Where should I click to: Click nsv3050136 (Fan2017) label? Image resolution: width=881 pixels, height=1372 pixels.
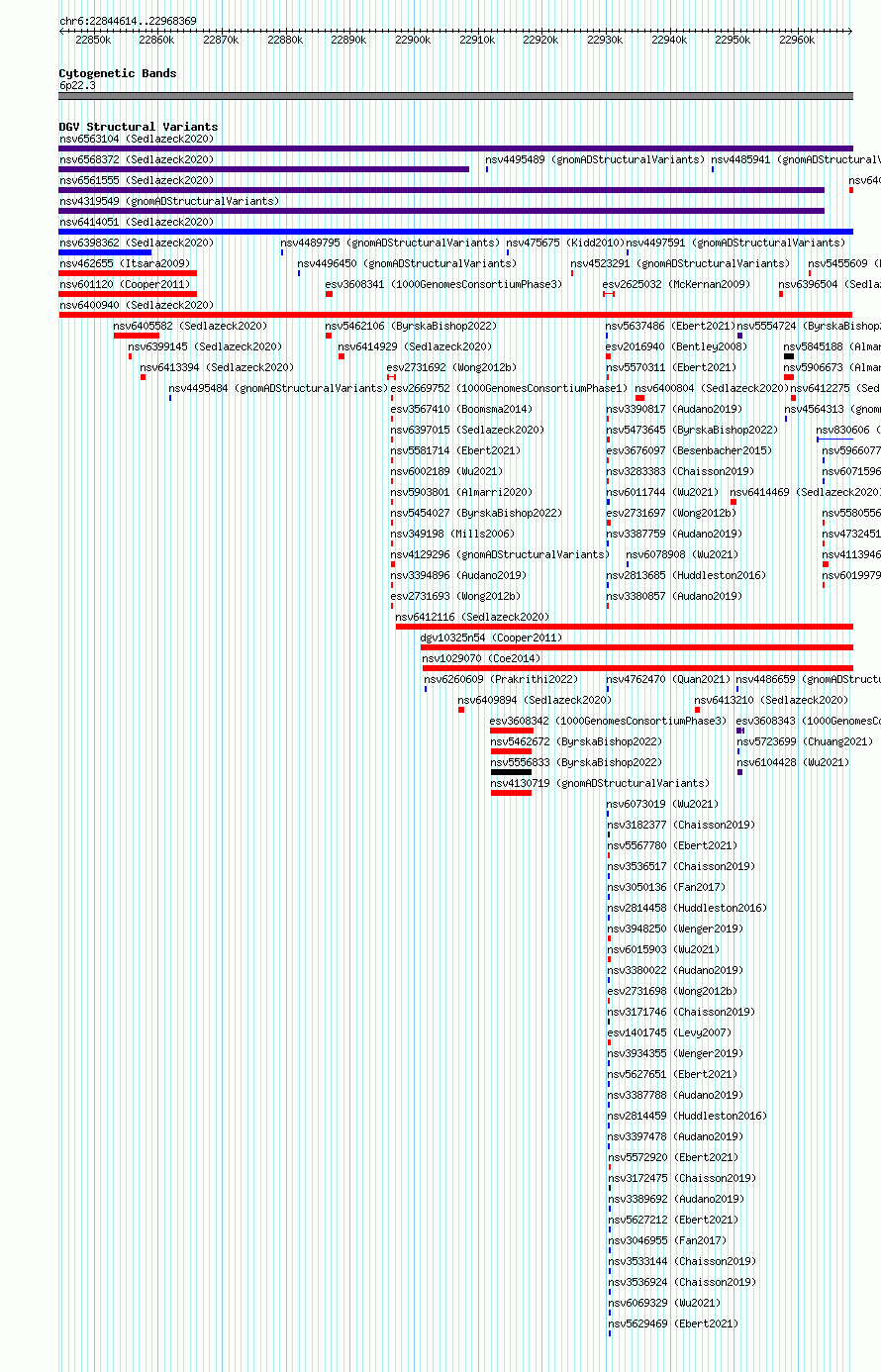(665, 887)
